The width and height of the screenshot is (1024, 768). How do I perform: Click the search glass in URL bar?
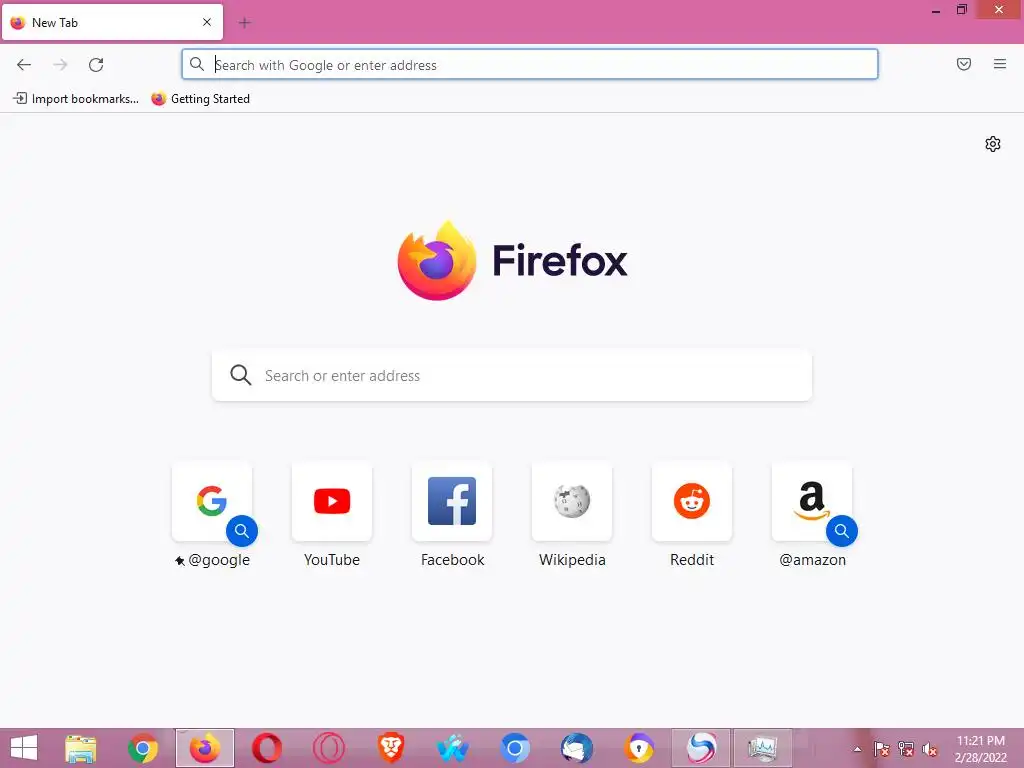197,64
